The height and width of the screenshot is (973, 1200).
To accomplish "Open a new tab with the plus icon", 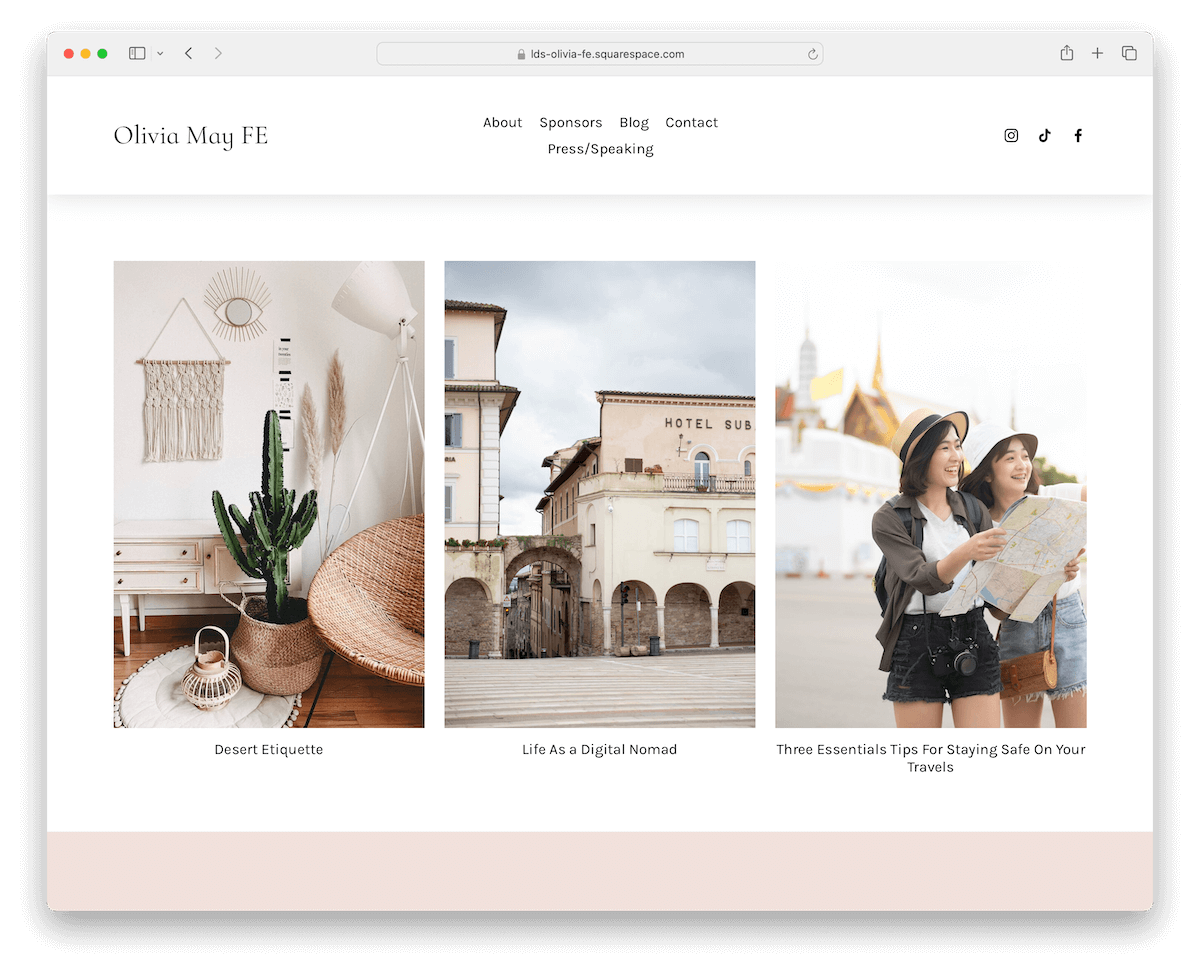I will pos(1097,53).
